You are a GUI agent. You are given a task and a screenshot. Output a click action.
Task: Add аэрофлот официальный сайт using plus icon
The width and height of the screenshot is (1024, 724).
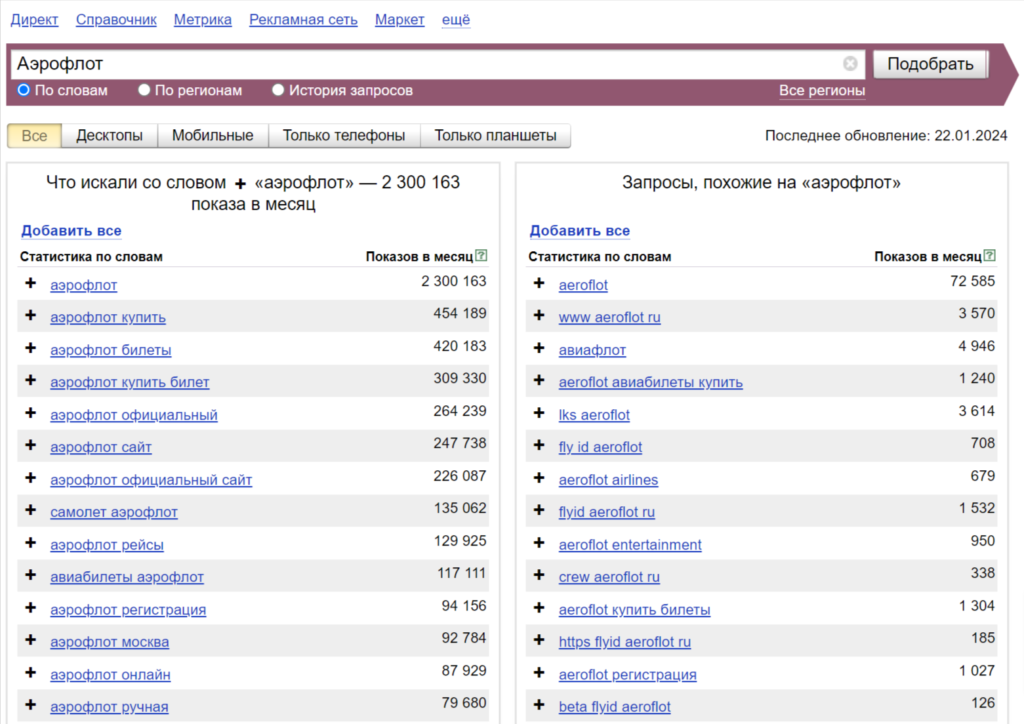[31, 478]
